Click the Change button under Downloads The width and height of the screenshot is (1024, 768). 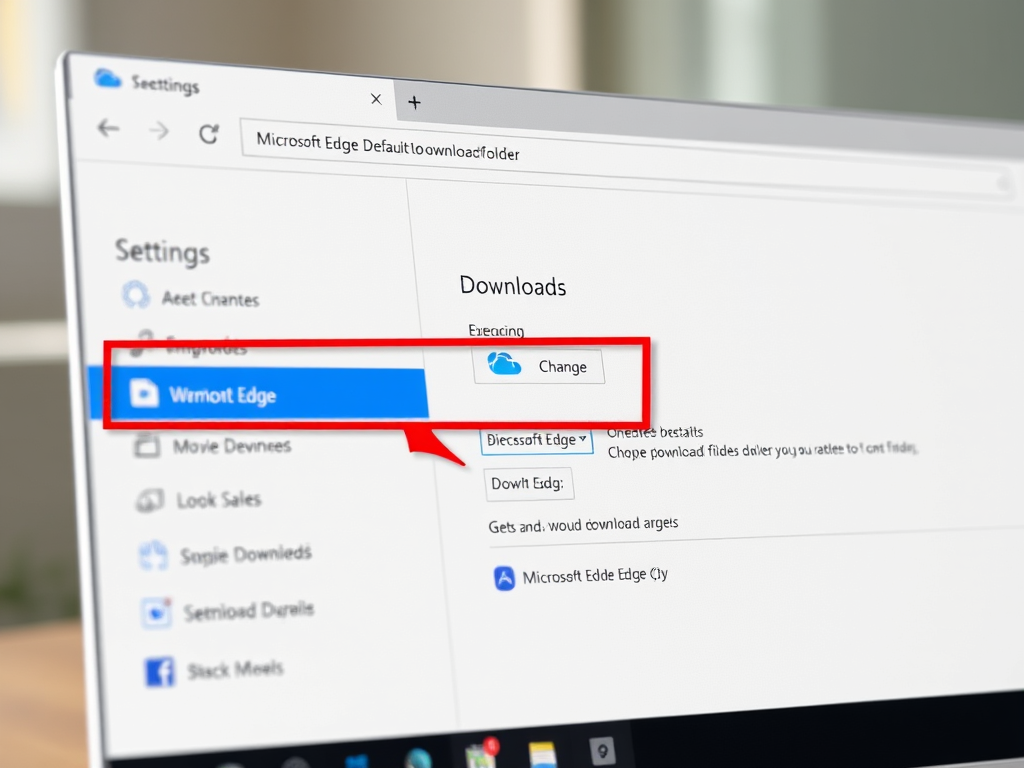(x=539, y=366)
